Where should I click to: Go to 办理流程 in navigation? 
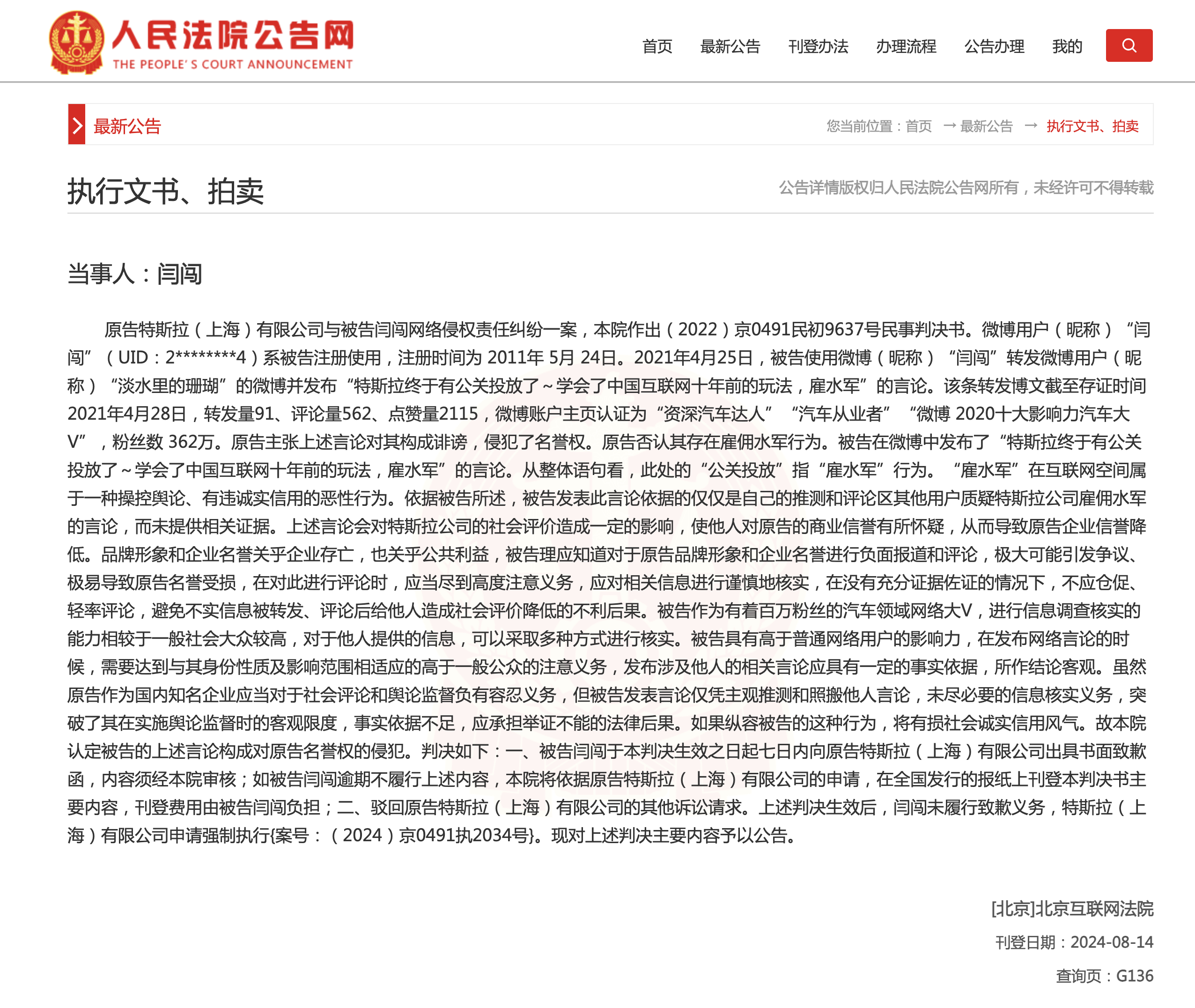tap(906, 46)
